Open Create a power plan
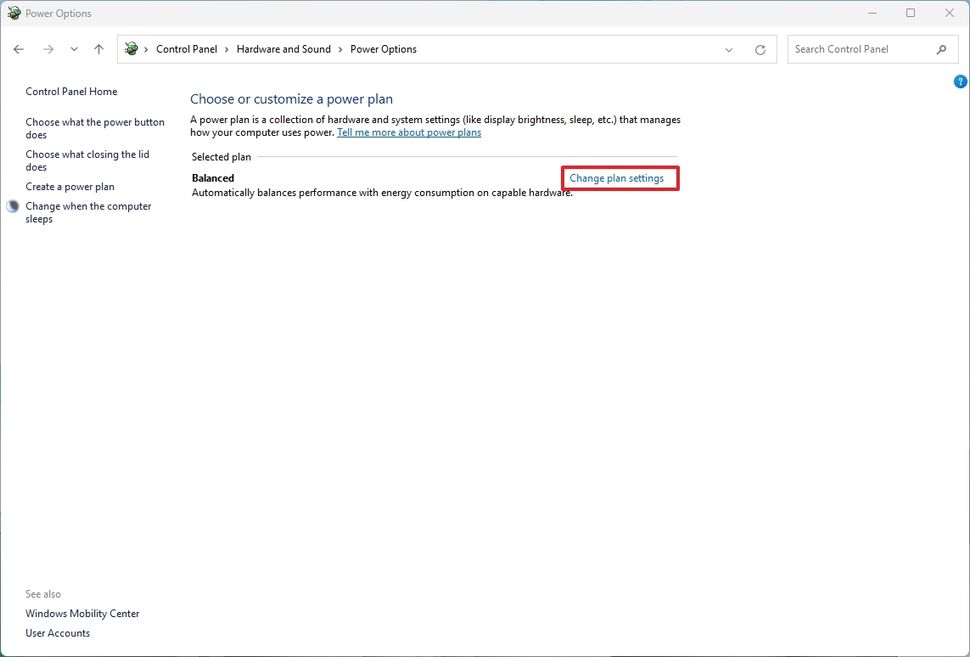Viewport: 970px width, 657px height. (x=69, y=186)
